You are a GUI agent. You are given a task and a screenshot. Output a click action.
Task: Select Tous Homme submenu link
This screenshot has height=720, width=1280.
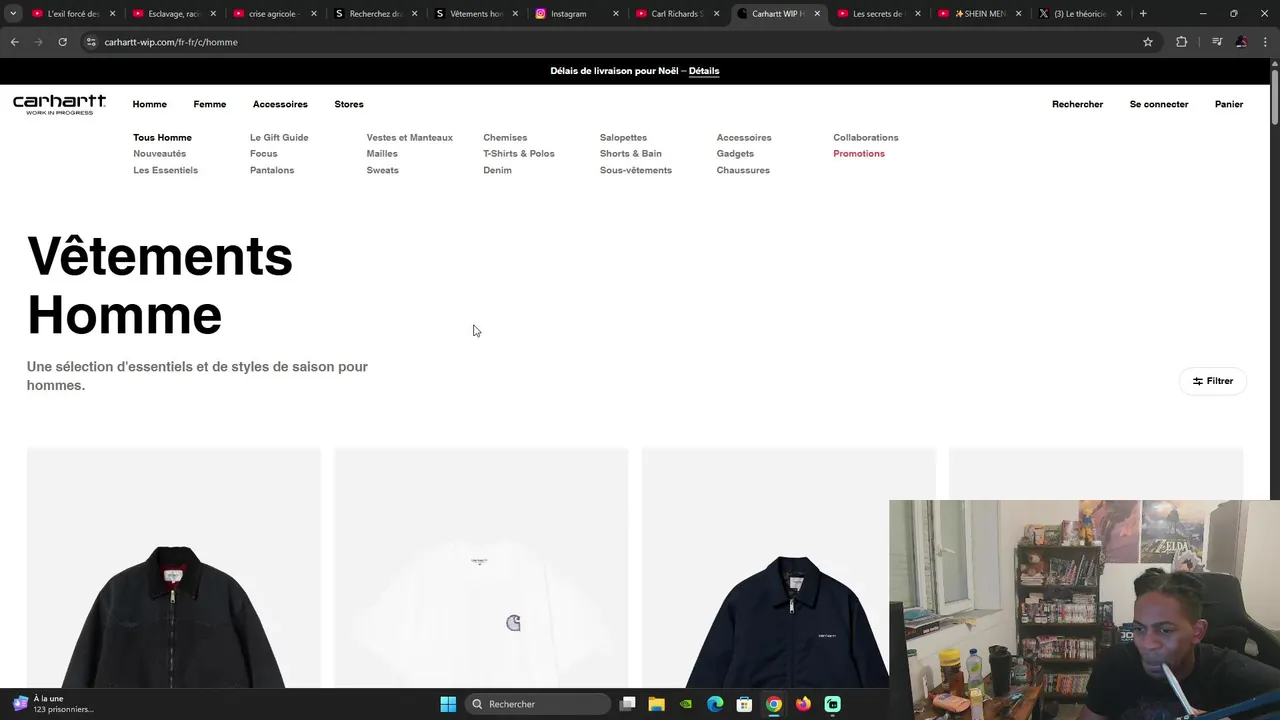162,138
